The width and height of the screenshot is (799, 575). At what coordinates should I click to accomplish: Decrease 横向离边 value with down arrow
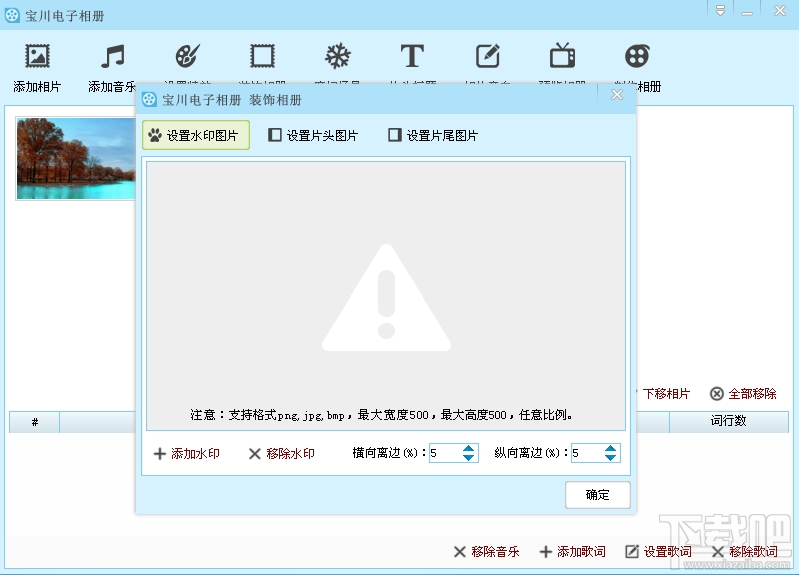click(469, 458)
